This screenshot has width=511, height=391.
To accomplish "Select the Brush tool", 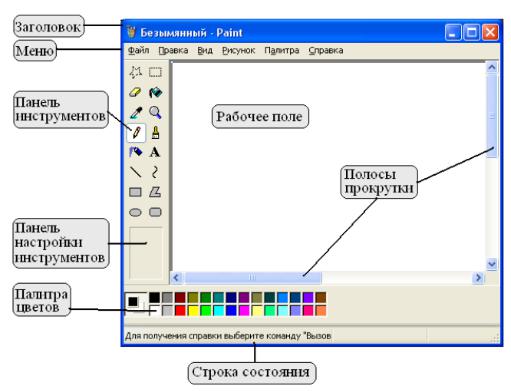I will tap(155, 133).
